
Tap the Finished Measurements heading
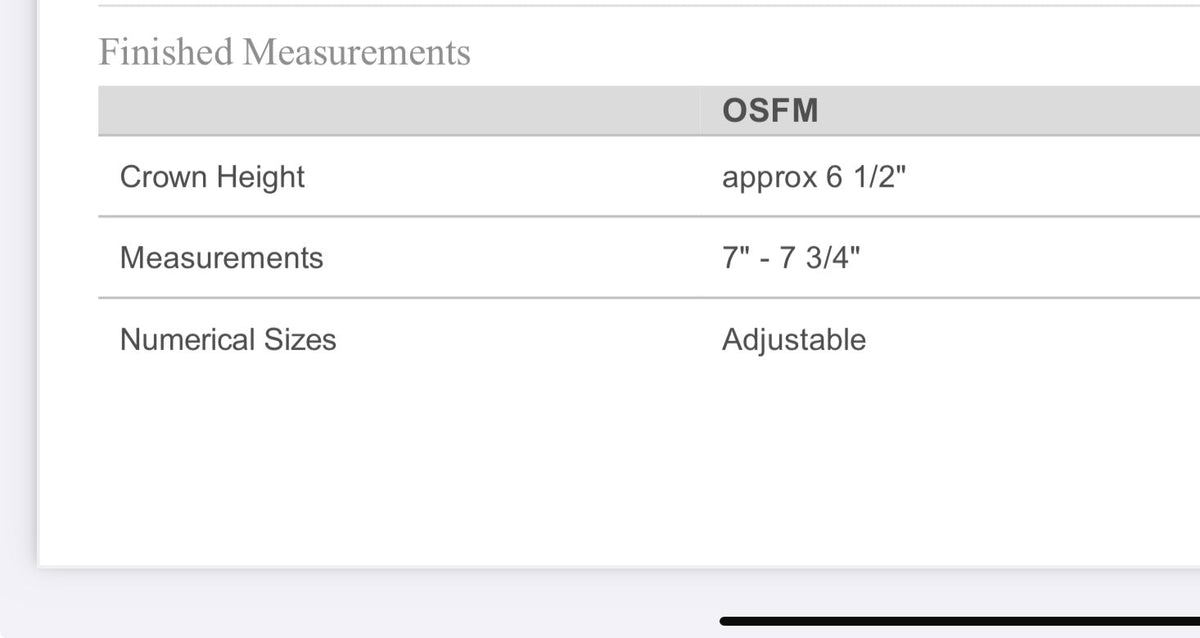coord(284,52)
